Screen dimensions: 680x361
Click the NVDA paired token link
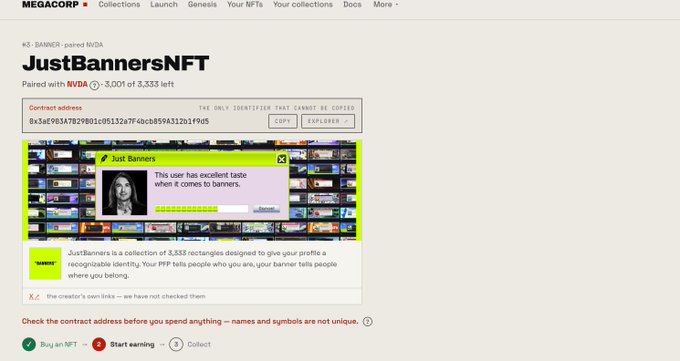(77, 84)
